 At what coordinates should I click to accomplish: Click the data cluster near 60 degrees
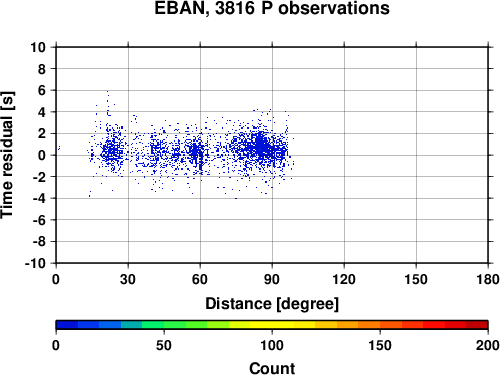click(197, 152)
